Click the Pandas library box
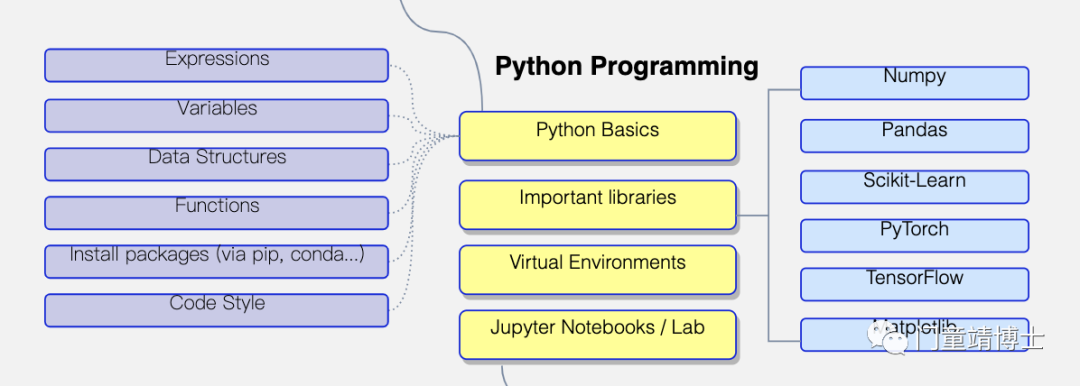 point(914,136)
